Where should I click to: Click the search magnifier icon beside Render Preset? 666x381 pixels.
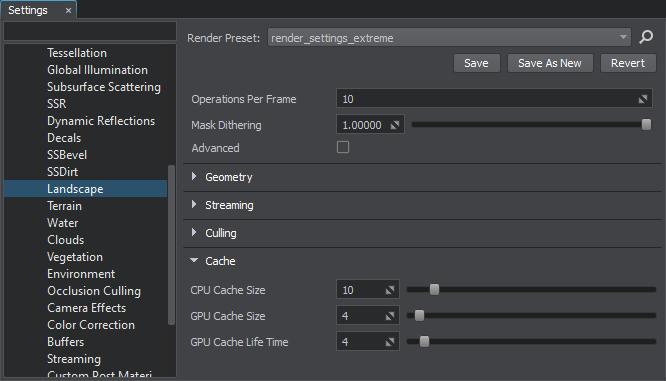point(646,37)
